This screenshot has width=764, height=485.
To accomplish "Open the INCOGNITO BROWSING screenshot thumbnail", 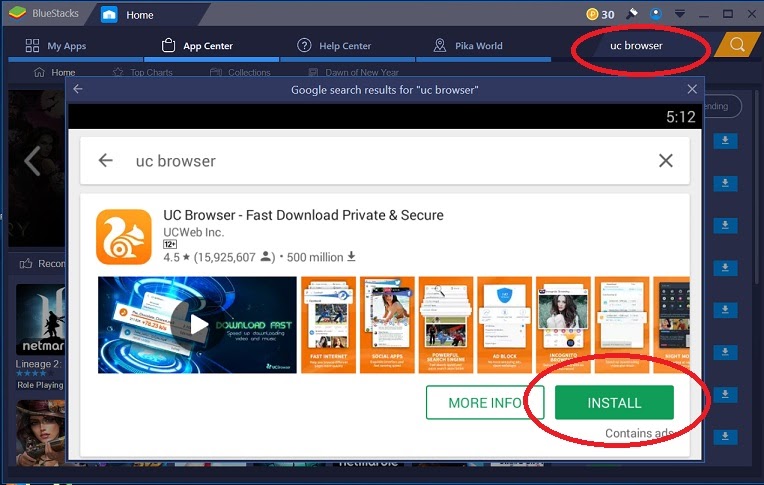I will pyautogui.click(x=563, y=325).
